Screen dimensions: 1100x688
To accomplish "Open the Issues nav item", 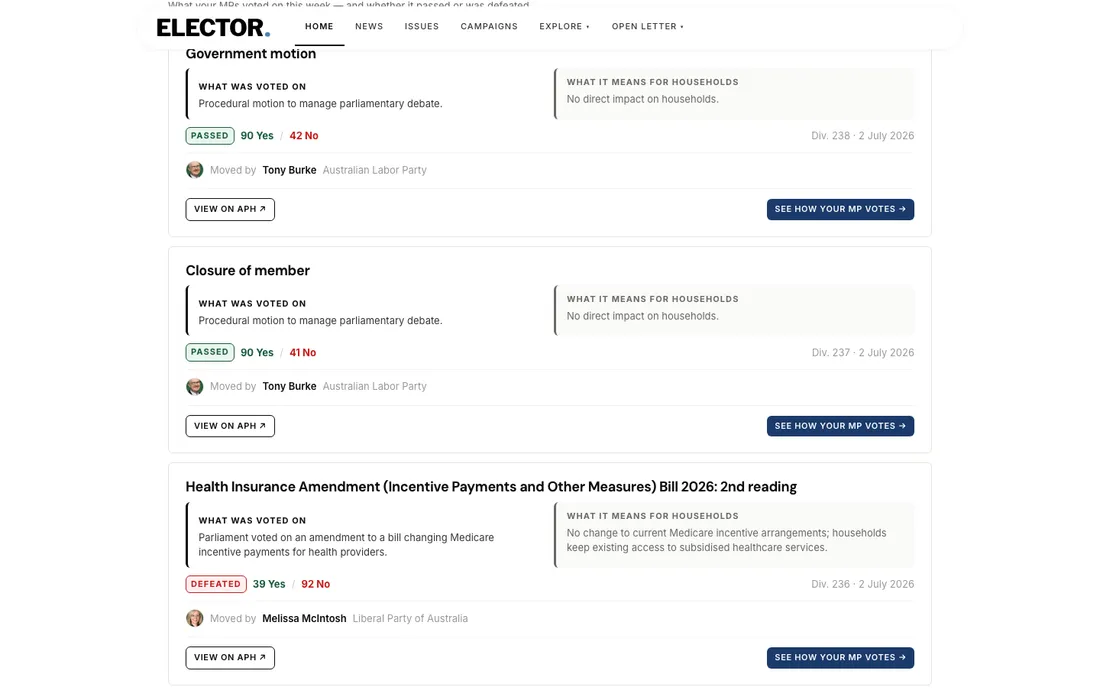I will (422, 27).
